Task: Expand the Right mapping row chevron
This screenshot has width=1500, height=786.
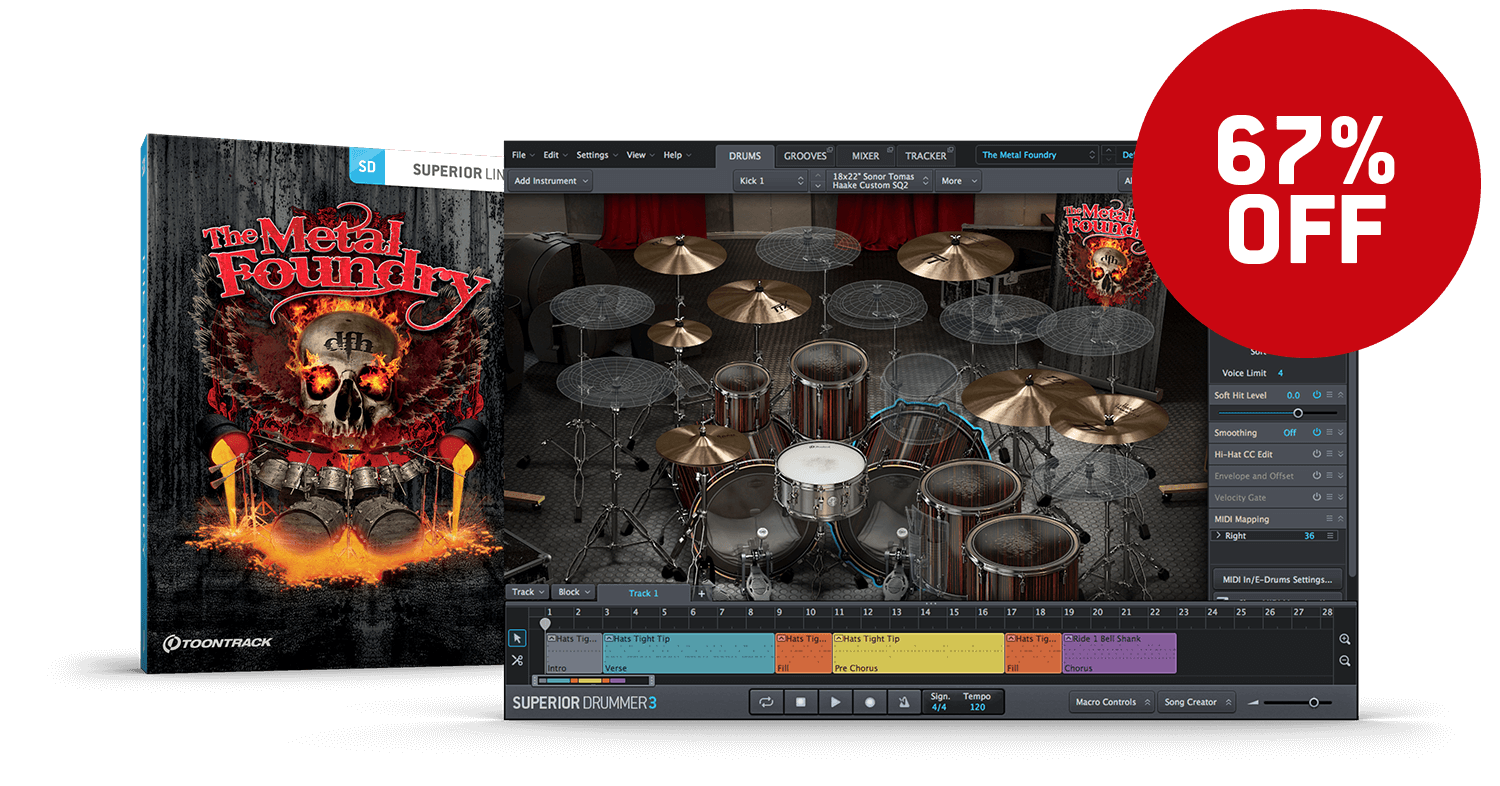Action: click(1218, 536)
